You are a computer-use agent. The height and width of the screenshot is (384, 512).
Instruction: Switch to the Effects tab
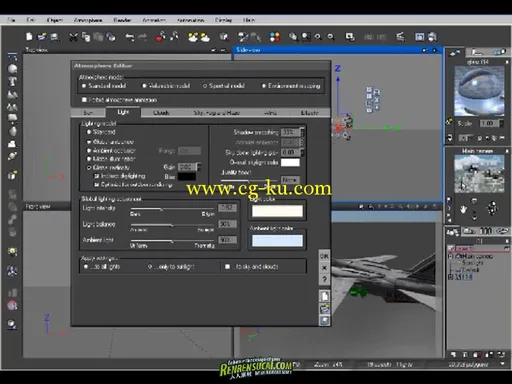[309, 113]
